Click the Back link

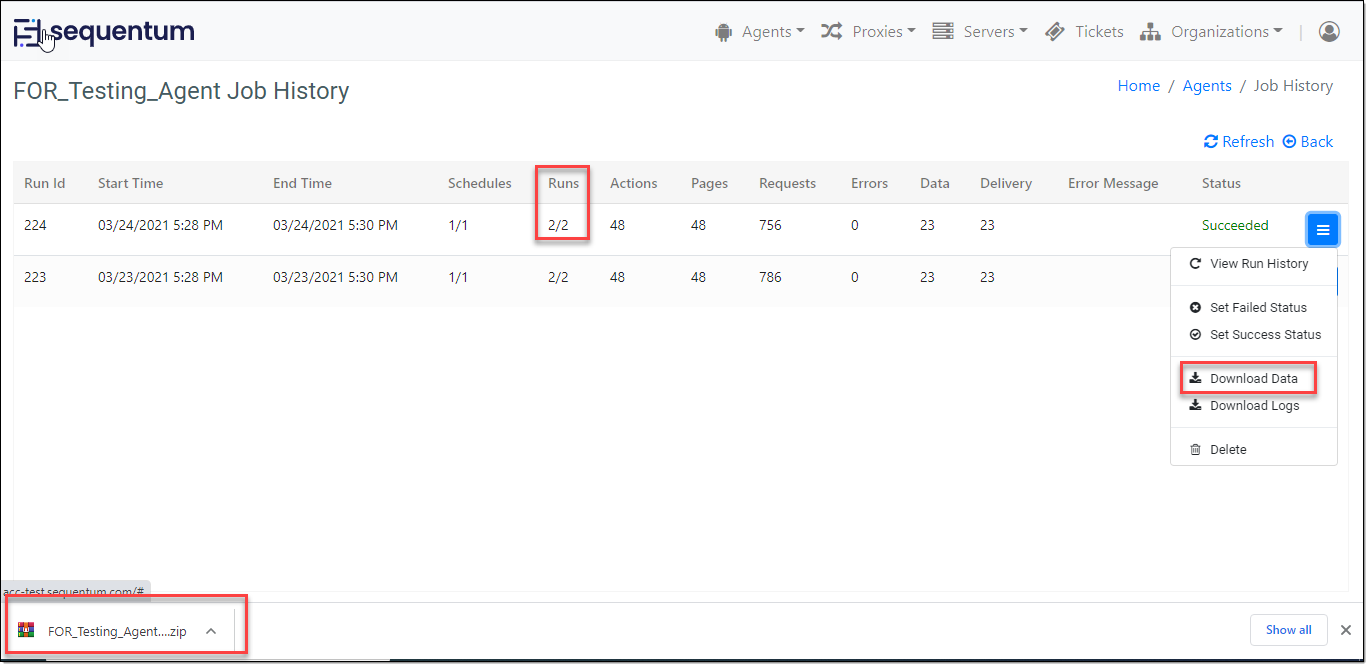click(1308, 141)
